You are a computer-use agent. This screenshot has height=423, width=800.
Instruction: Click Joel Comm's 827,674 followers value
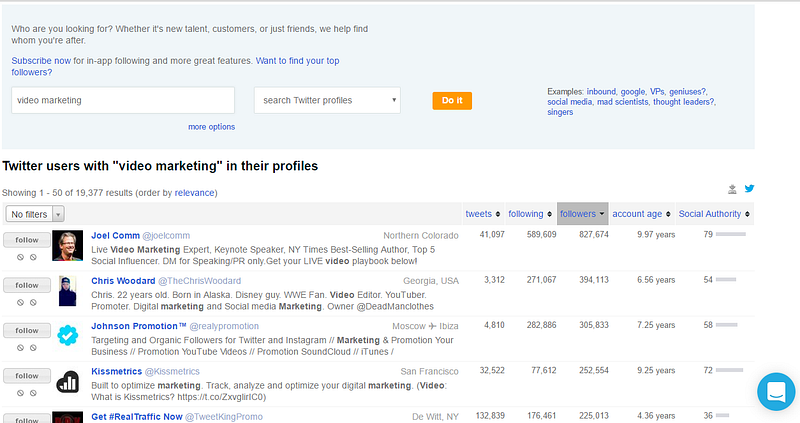594,235
